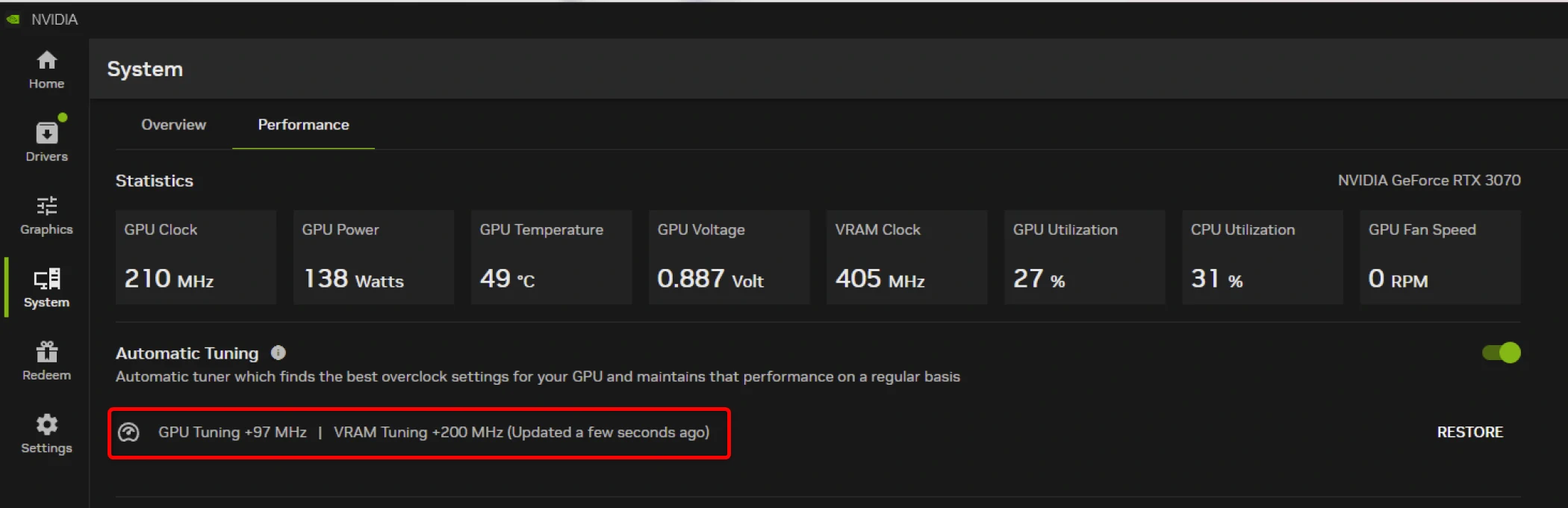The width and height of the screenshot is (1568, 508).
Task: Click the System page title
Action: 145,69
